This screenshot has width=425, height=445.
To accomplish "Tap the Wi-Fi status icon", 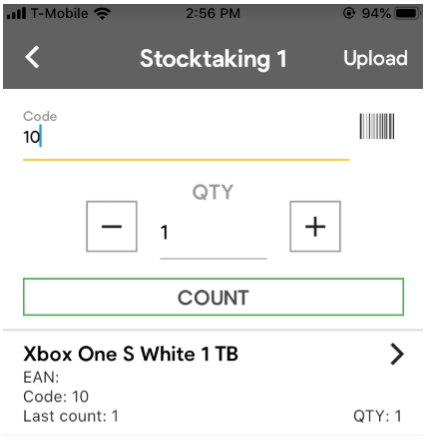I will pos(102,13).
